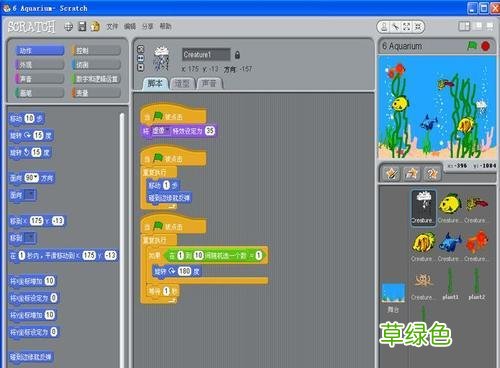Select the 外观 block category
Screen dimensions: 500x368
(39, 65)
